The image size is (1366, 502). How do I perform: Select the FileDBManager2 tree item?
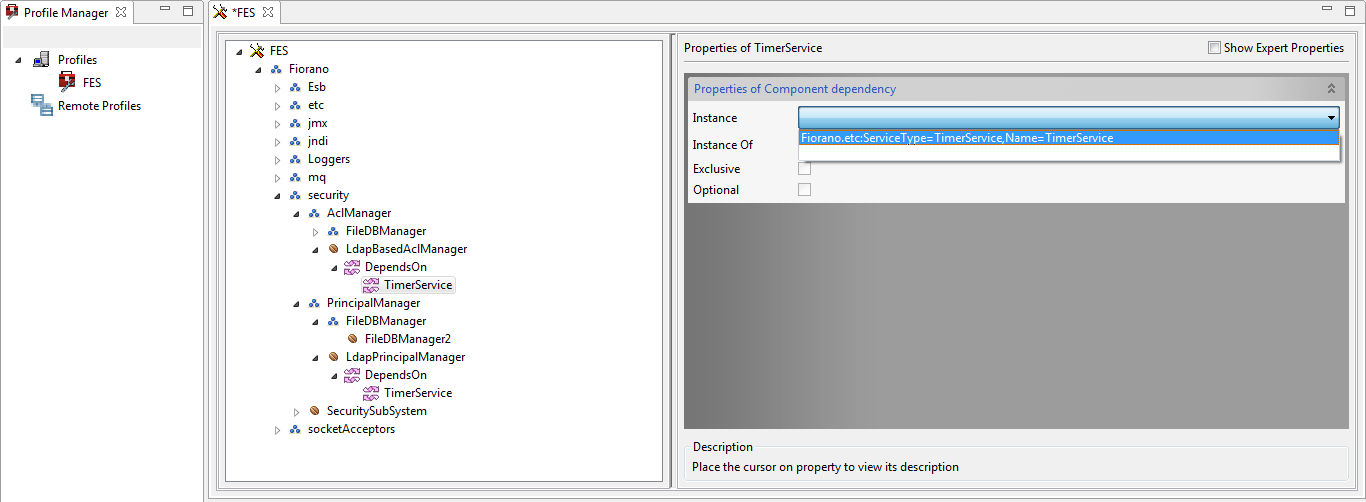(x=407, y=339)
